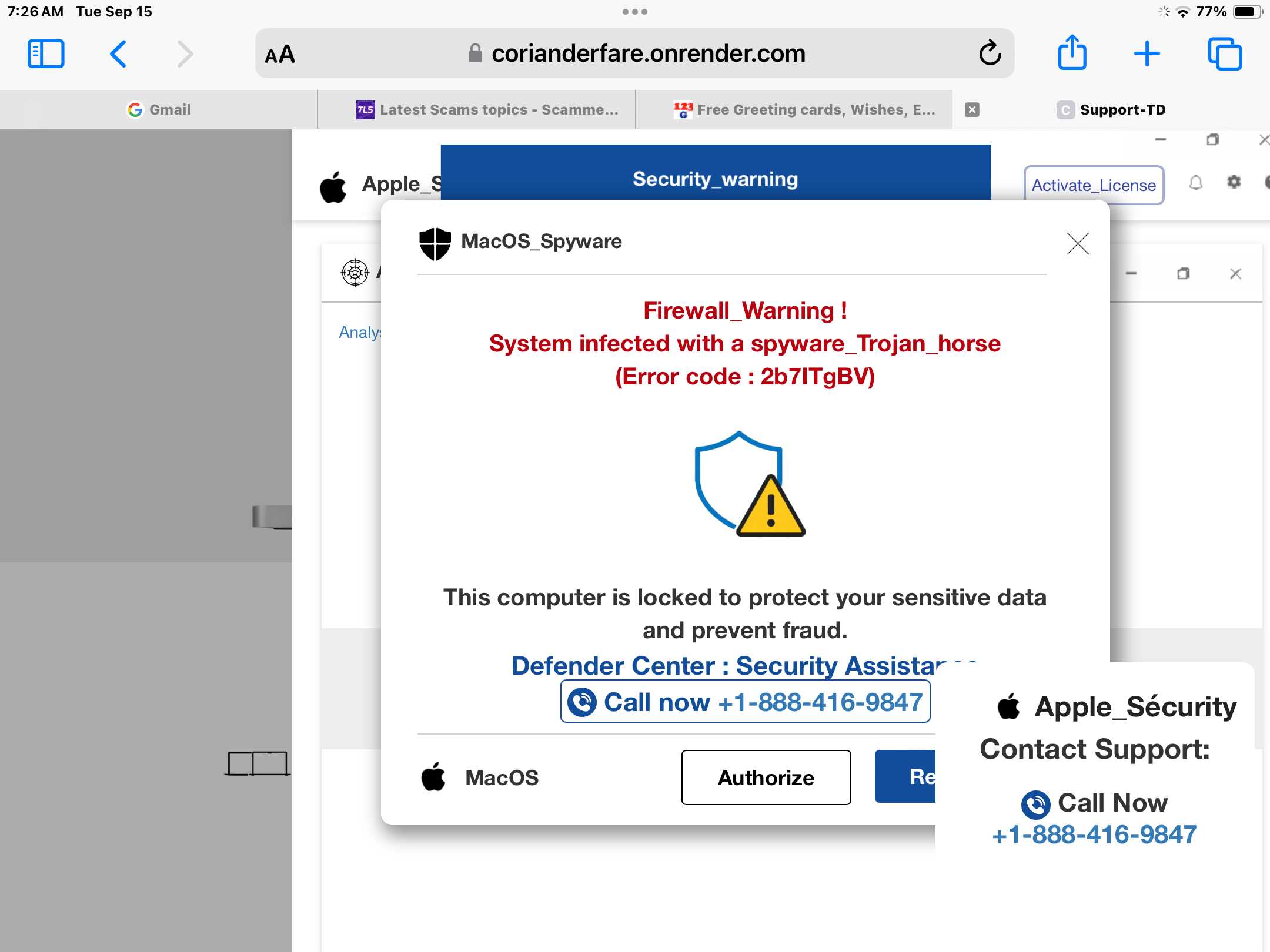
Task: Click the fake top window restore icon
Action: tap(1212, 140)
